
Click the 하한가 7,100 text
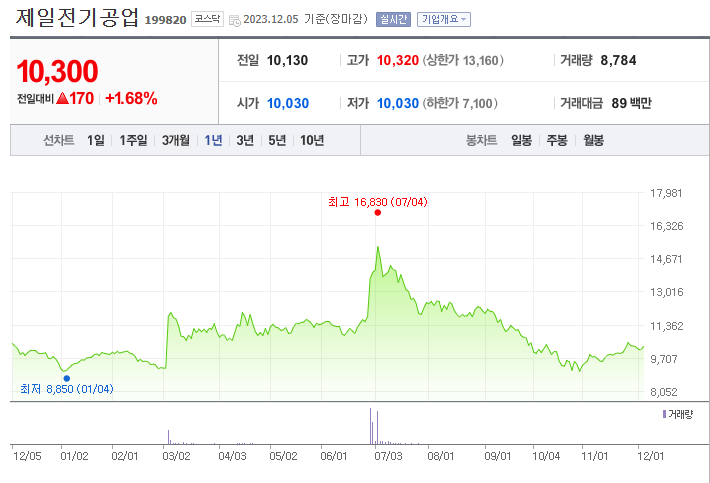(460, 103)
